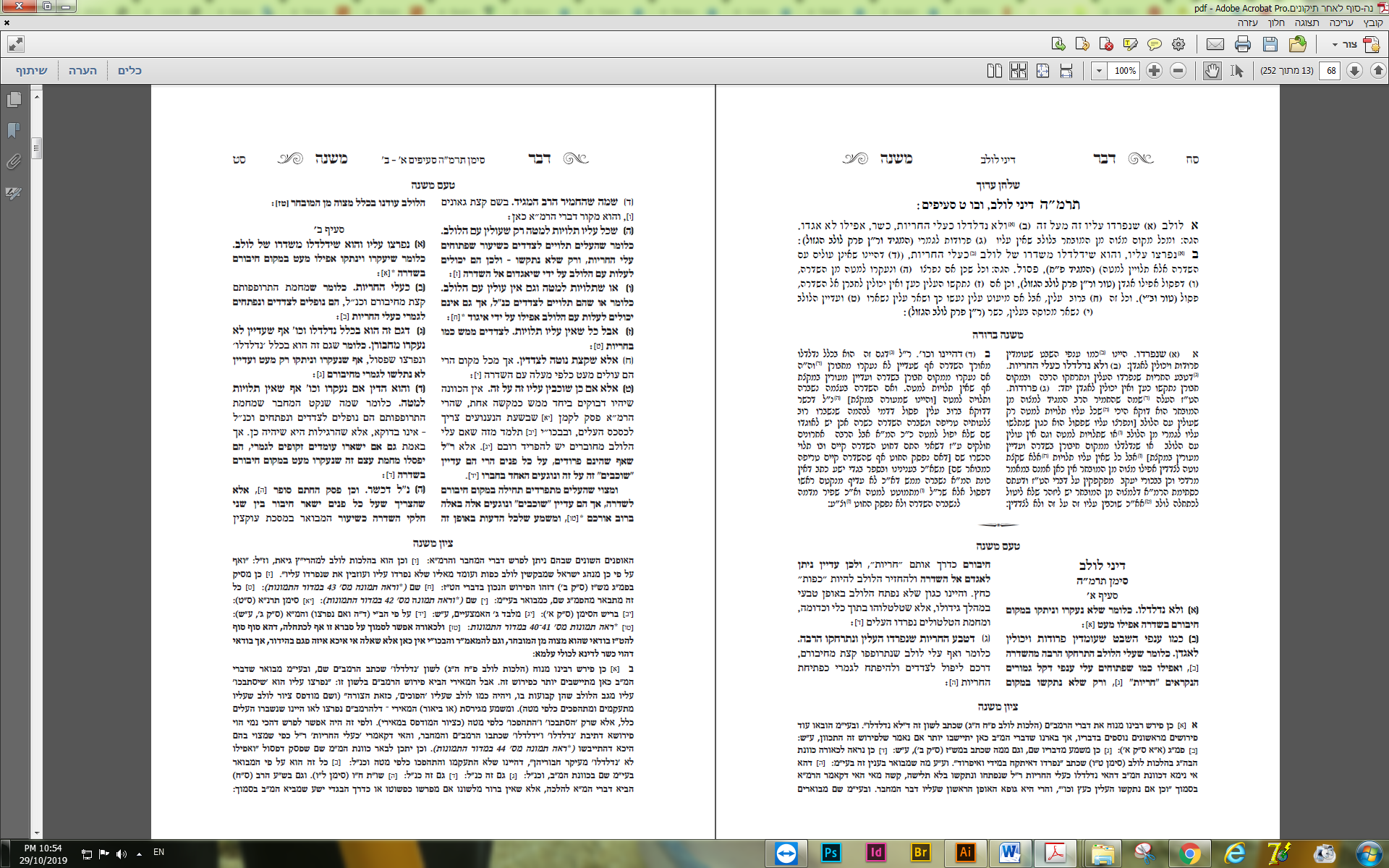Open the zoom percentage dropdown arrow
This screenshot has height=868, width=1389.
point(1099,71)
